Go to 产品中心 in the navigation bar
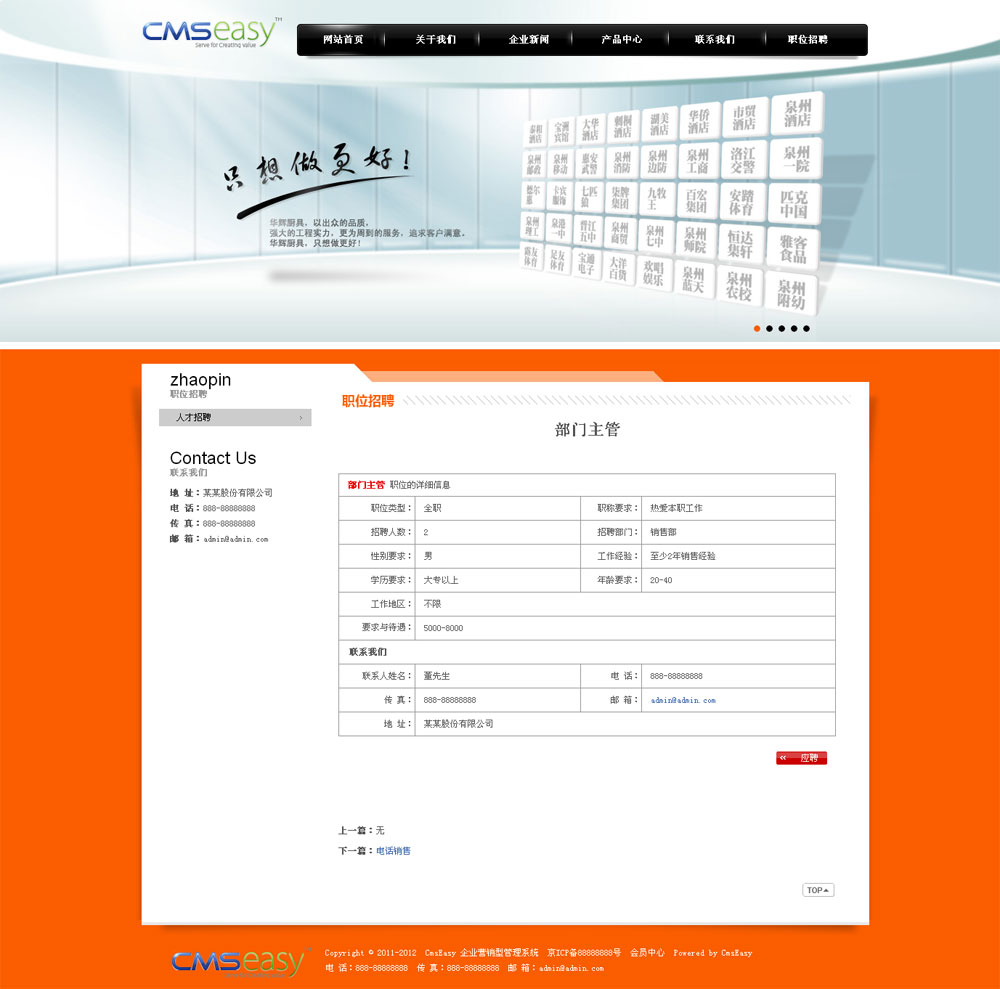The width and height of the screenshot is (1000, 989). 621,40
